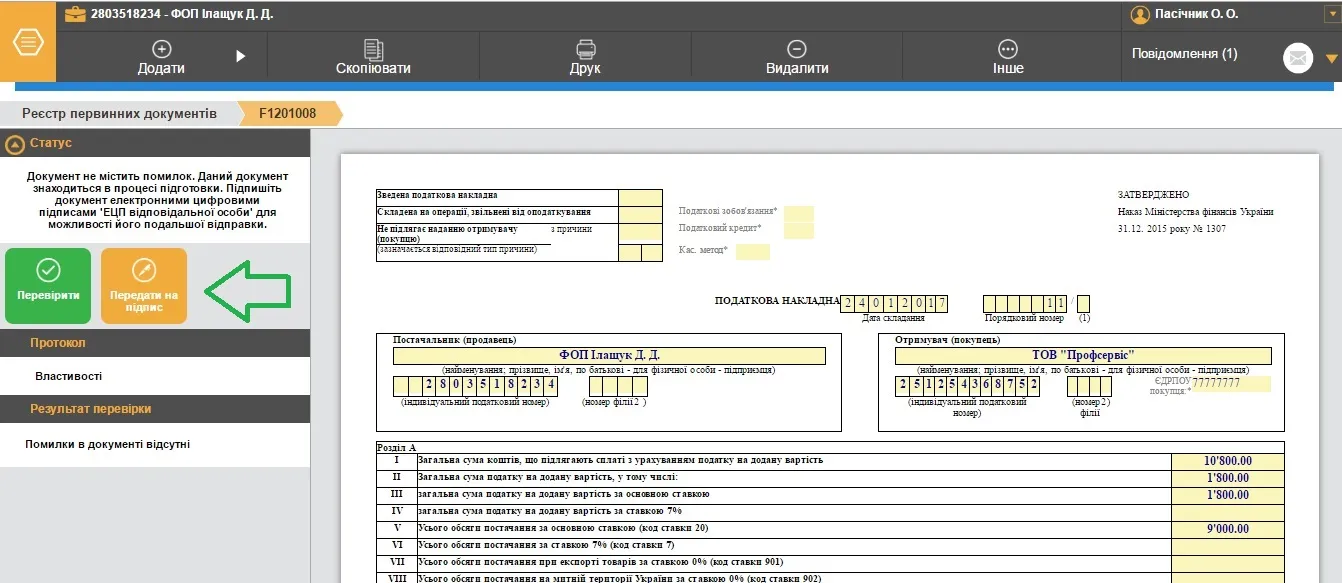Open the main hexagon menu icon

tap(28, 43)
